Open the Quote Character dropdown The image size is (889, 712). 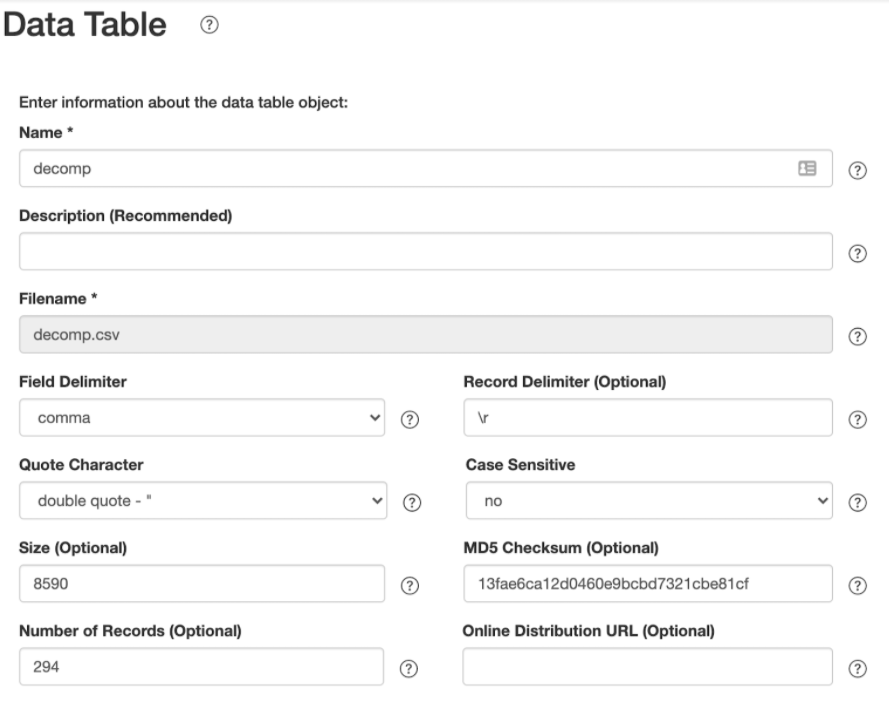coord(203,501)
